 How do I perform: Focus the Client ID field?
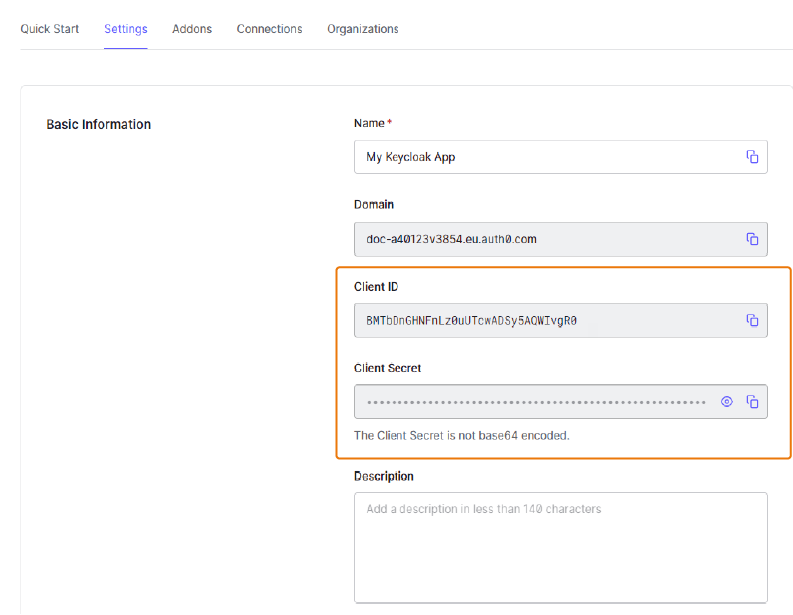coord(560,320)
